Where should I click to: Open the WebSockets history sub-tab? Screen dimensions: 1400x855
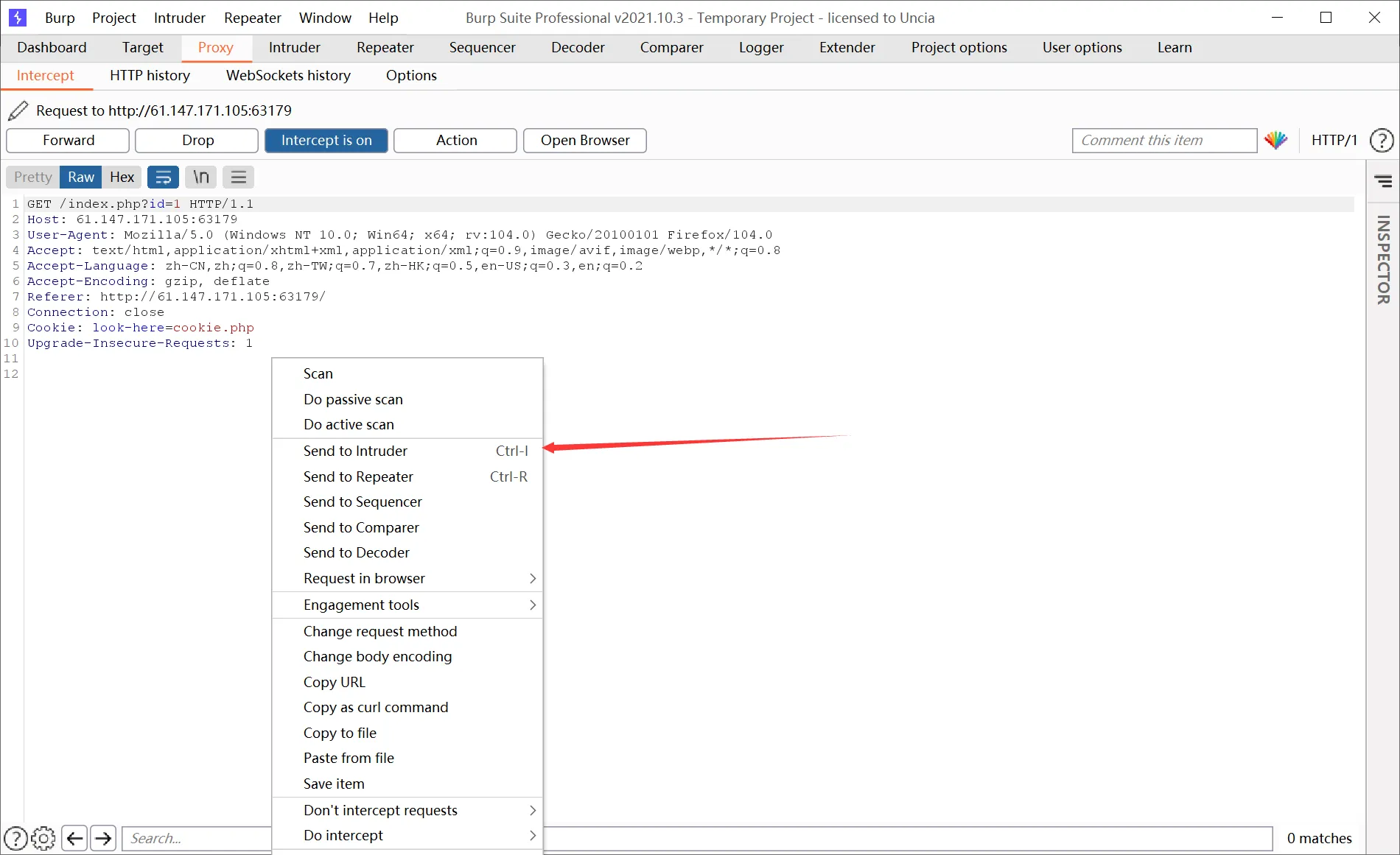(288, 75)
